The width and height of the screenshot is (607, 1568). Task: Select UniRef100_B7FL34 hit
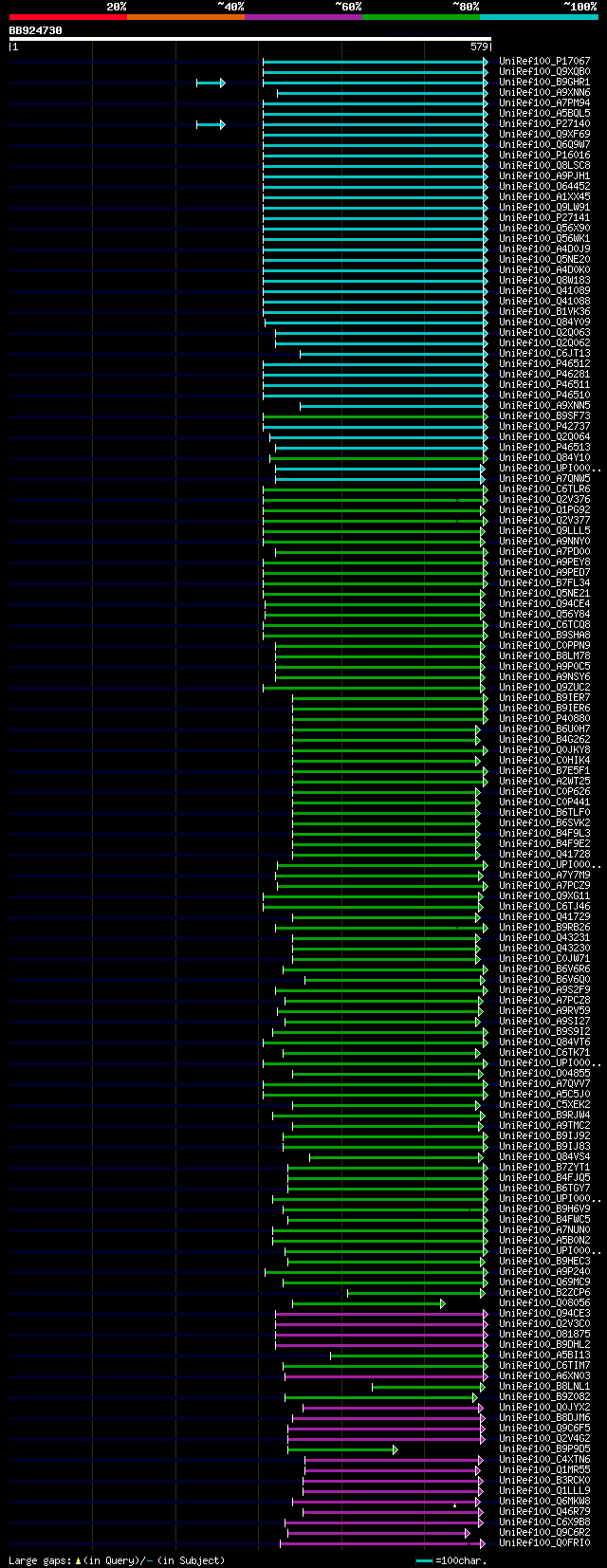(544, 583)
